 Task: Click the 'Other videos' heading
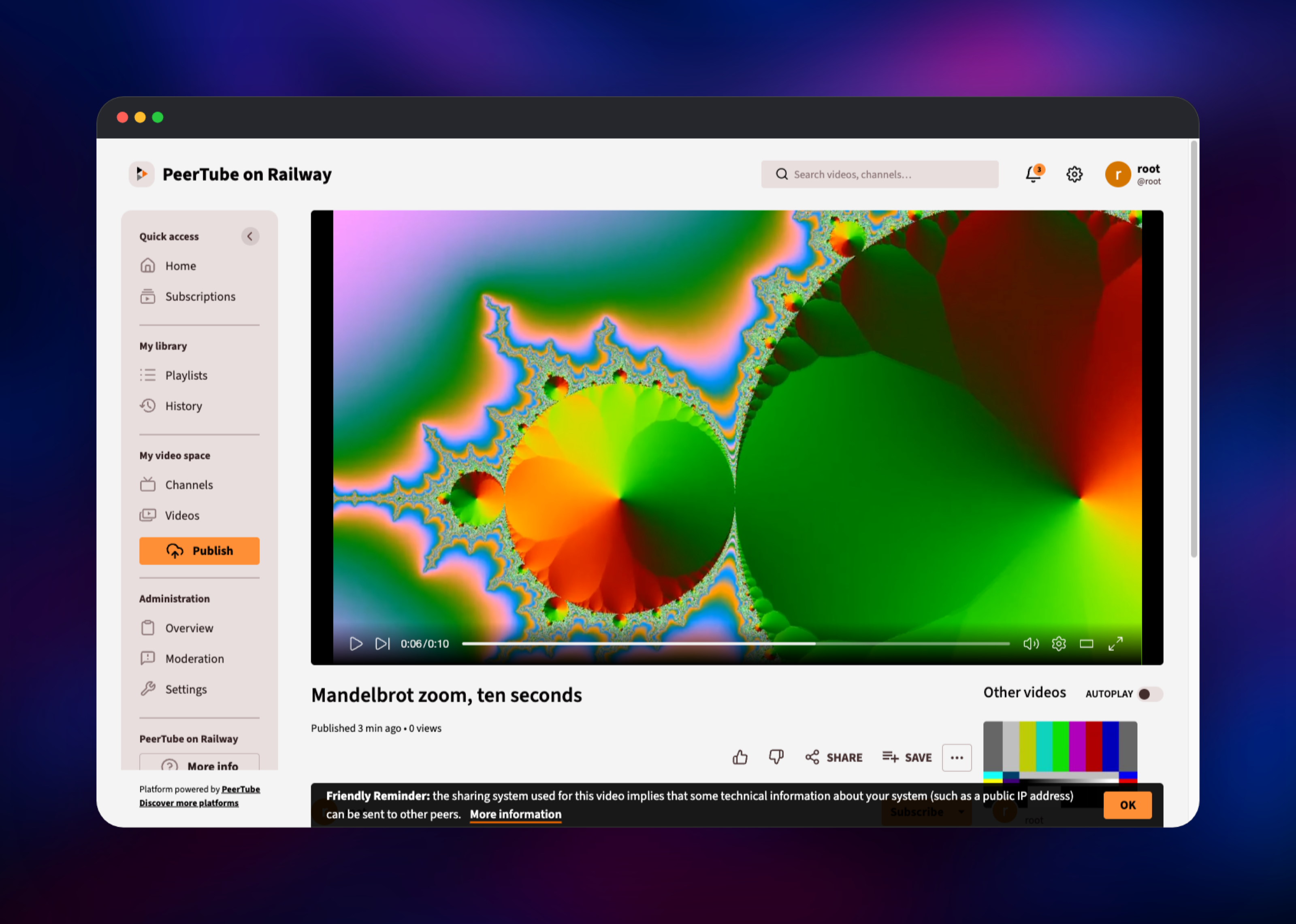1025,692
